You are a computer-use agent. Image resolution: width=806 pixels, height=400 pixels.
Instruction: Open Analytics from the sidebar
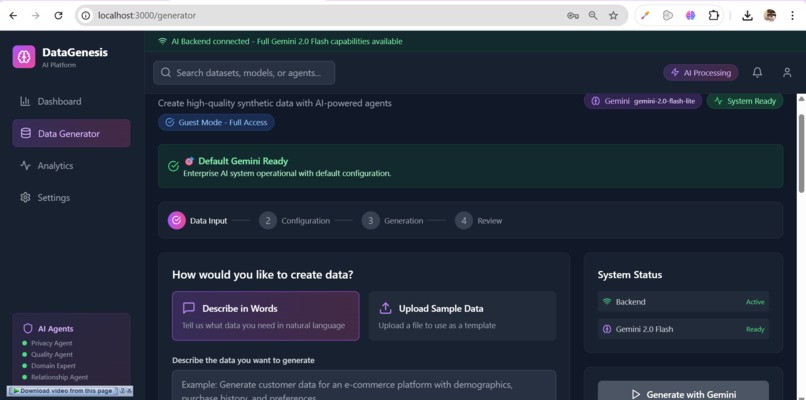[71, 166]
